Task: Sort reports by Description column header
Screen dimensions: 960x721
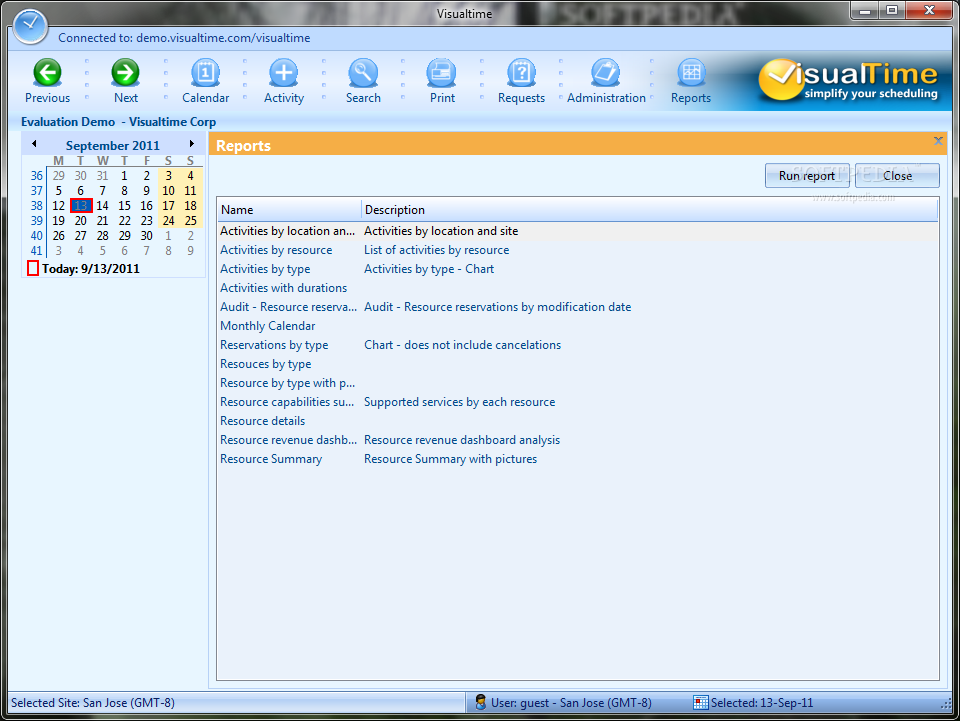Action: click(x=650, y=209)
